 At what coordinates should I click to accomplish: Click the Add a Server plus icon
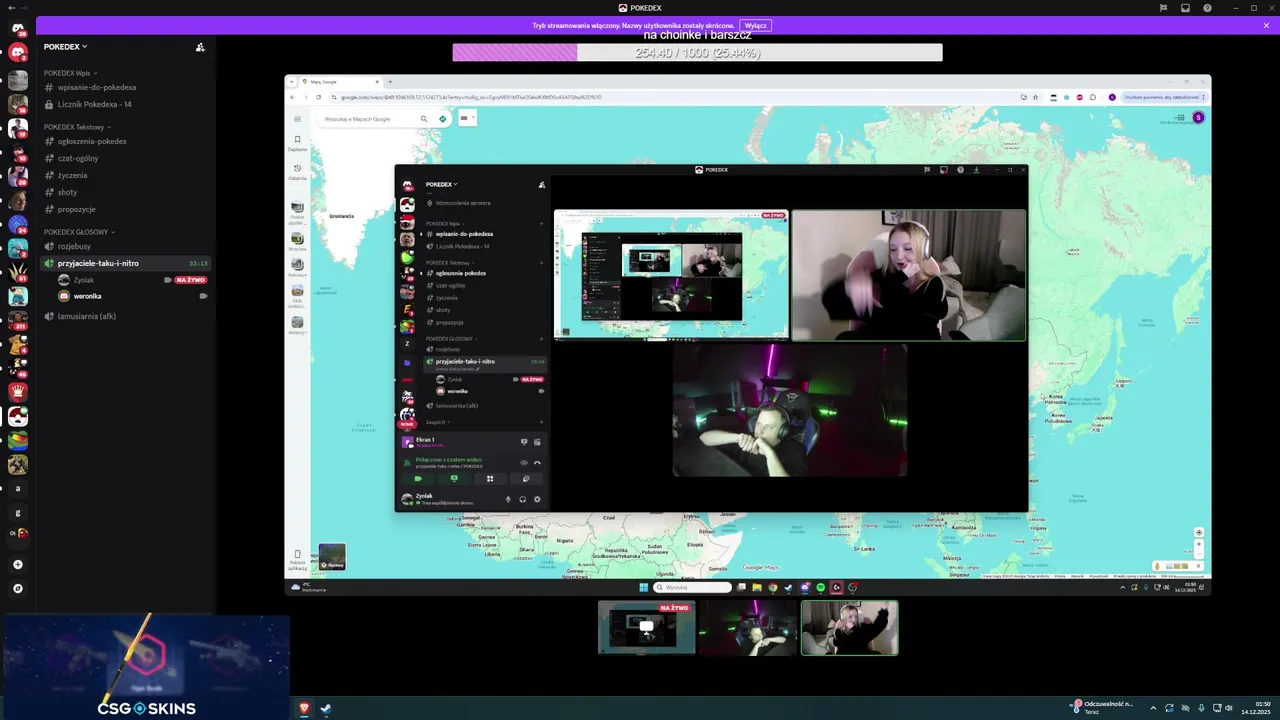(18, 564)
